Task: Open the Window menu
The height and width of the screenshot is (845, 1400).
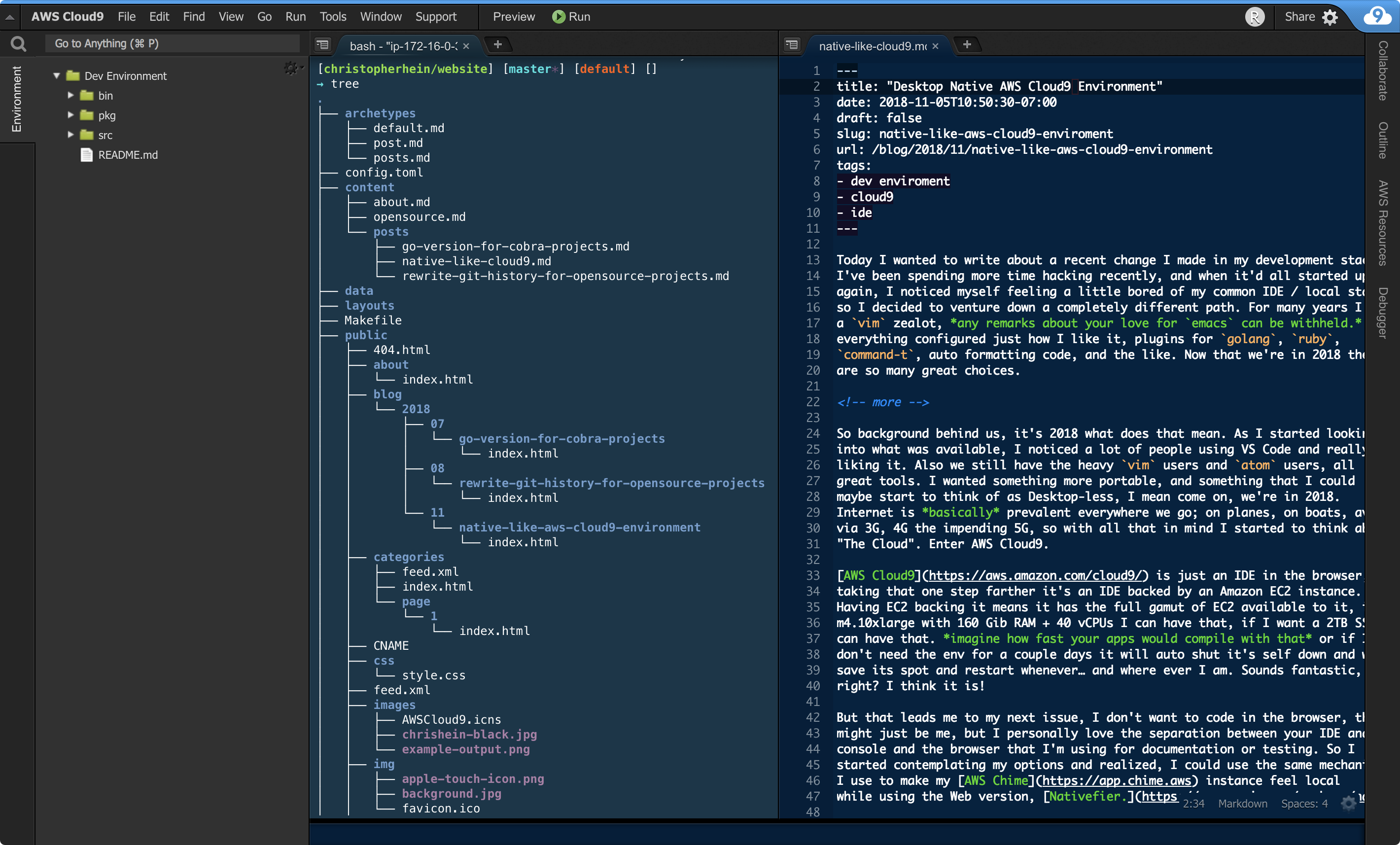Action: click(x=381, y=17)
